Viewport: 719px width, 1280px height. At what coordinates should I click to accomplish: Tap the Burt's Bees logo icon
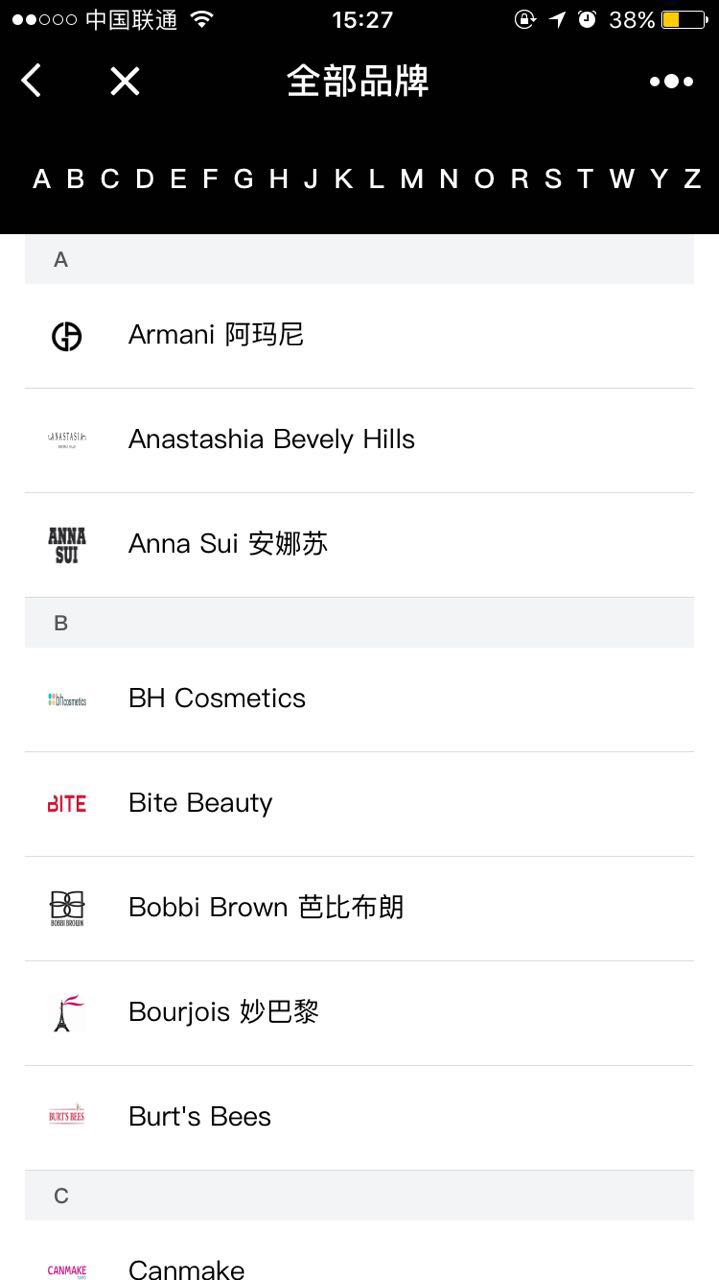(67, 1117)
